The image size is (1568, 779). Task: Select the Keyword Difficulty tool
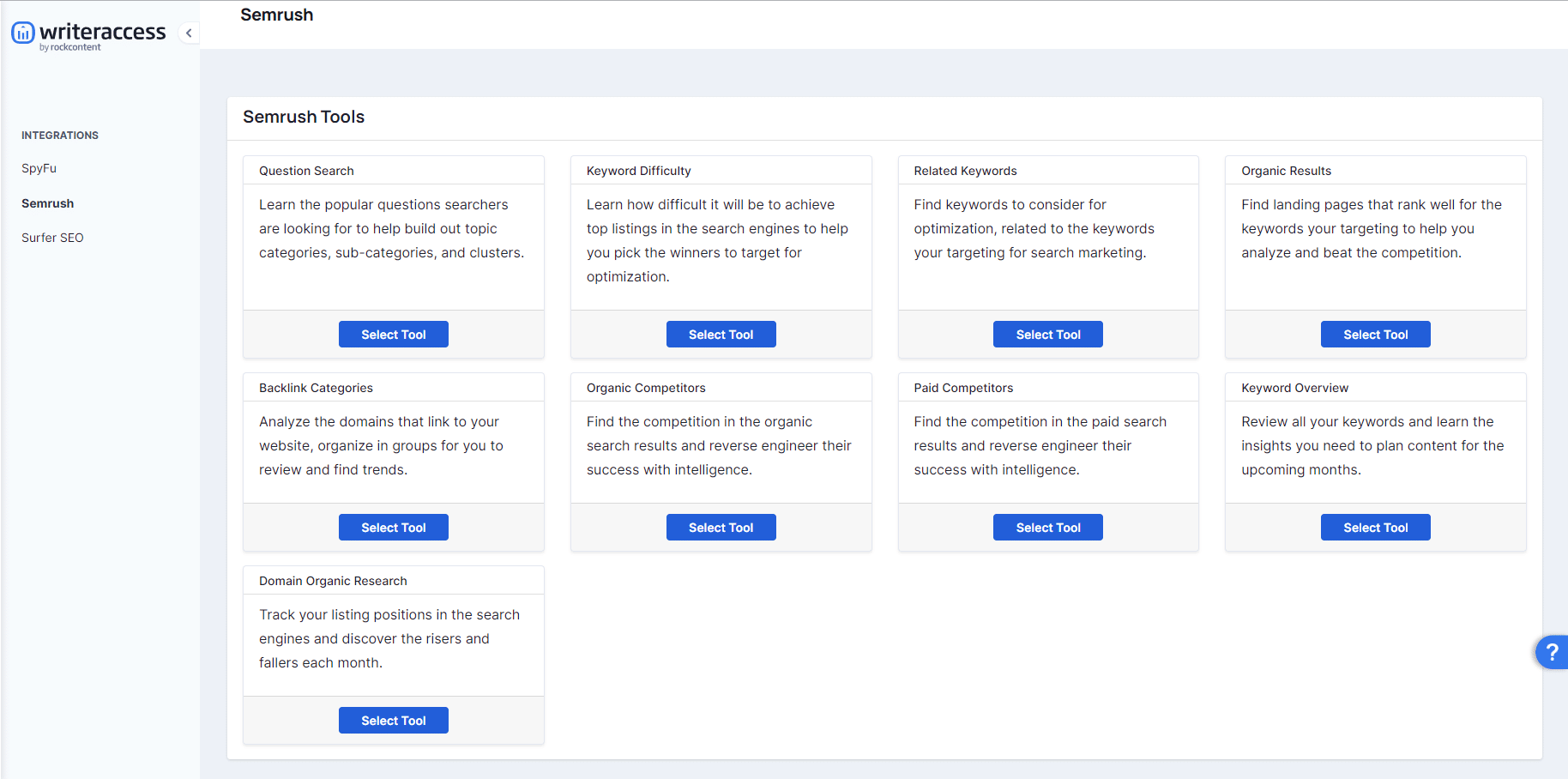click(721, 335)
